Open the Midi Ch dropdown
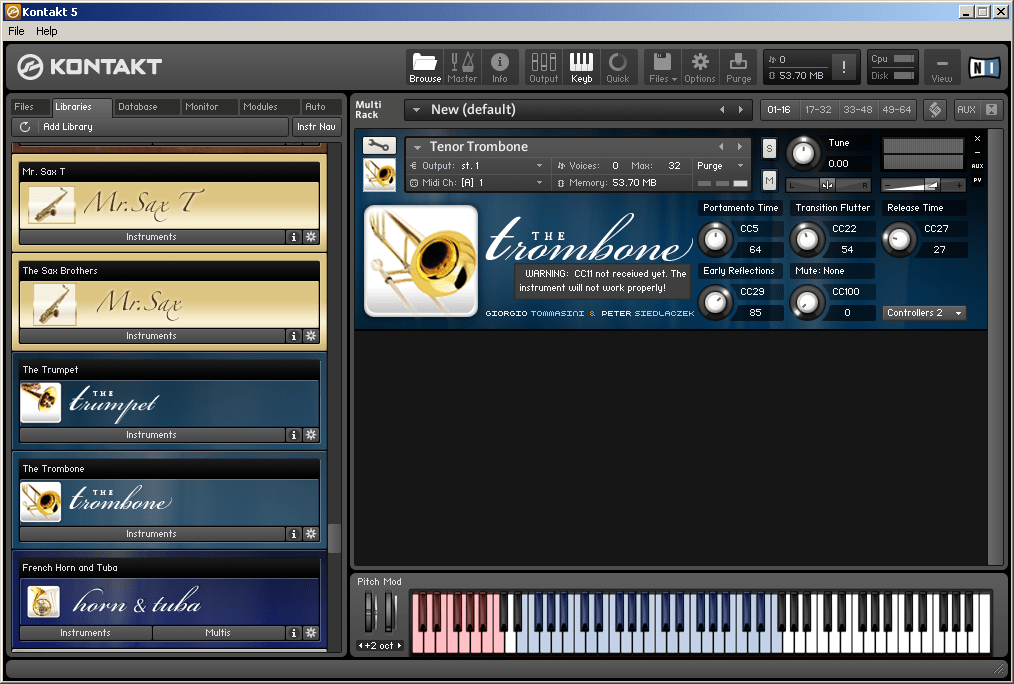The image size is (1014, 684). (539, 182)
